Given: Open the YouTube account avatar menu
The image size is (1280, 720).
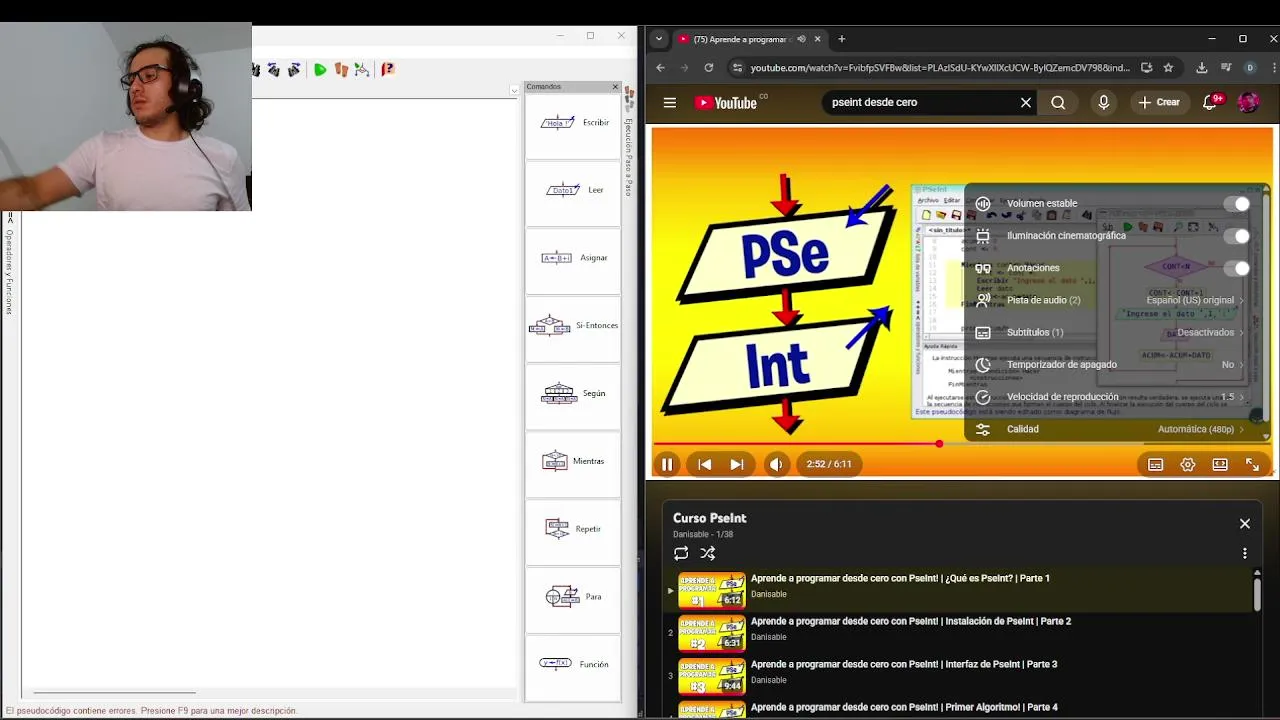Looking at the screenshot, I should click(1248, 102).
